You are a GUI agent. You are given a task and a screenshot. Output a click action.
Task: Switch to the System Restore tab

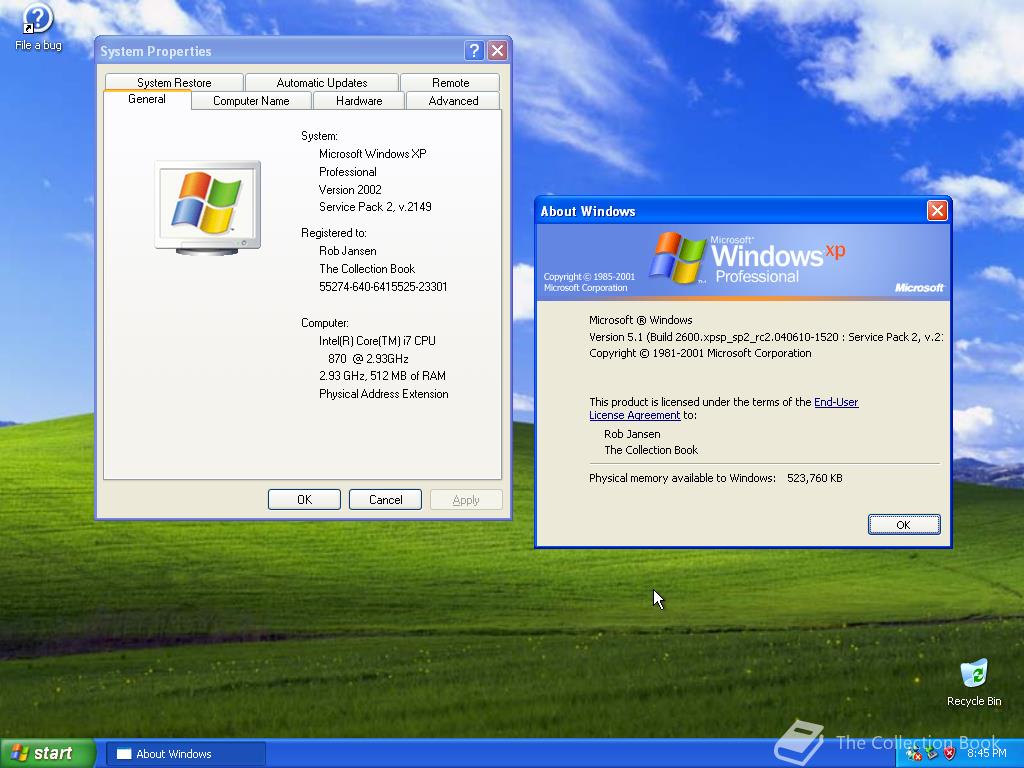tap(174, 83)
